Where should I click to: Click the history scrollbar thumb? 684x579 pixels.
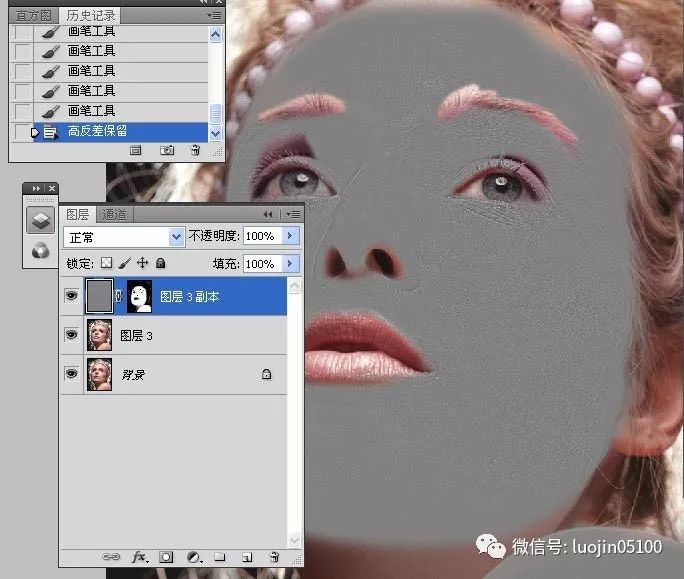point(215,113)
